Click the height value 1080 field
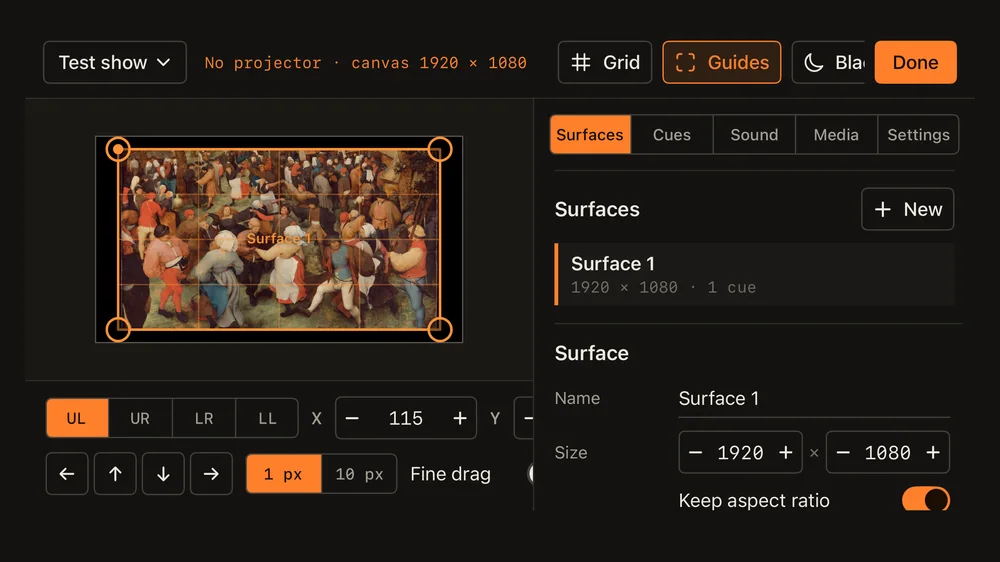The height and width of the screenshot is (562, 1000). pos(888,452)
